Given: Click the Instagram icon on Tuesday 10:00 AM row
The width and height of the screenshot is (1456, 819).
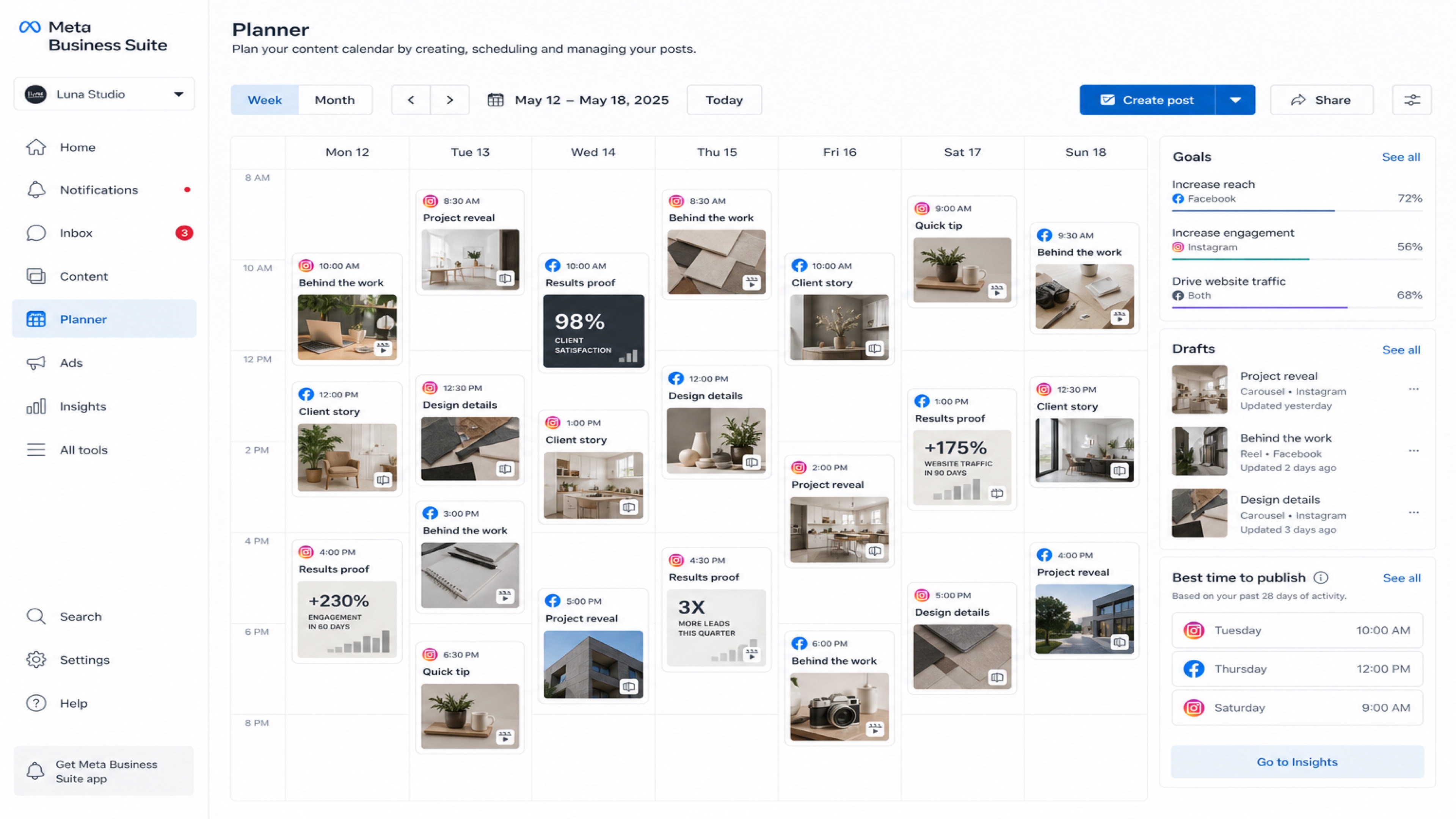Looking at the screenshot, I should 1194,630.
